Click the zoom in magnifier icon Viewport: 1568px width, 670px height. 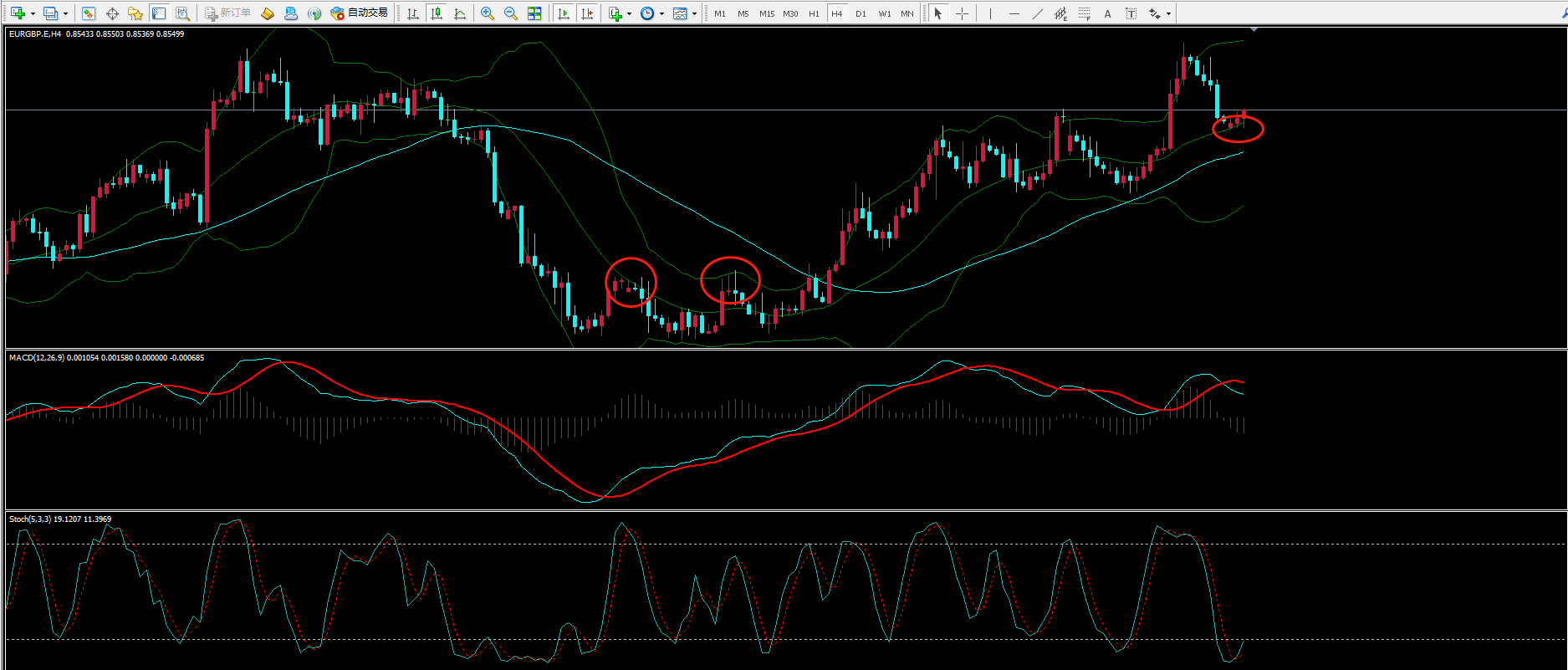click(x=488, y=13)
